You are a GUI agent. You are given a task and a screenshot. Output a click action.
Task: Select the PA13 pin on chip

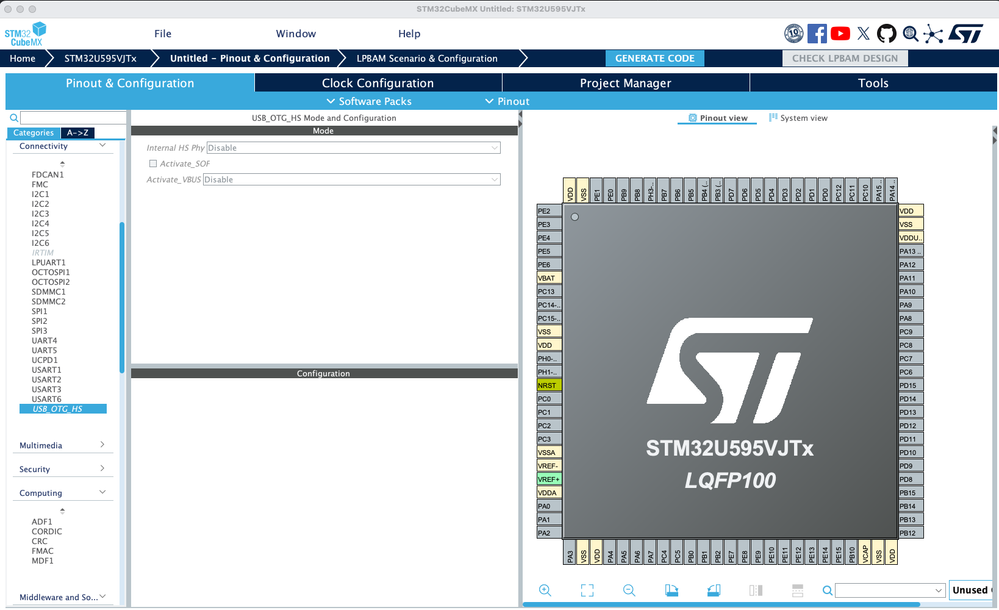[910, 251]
